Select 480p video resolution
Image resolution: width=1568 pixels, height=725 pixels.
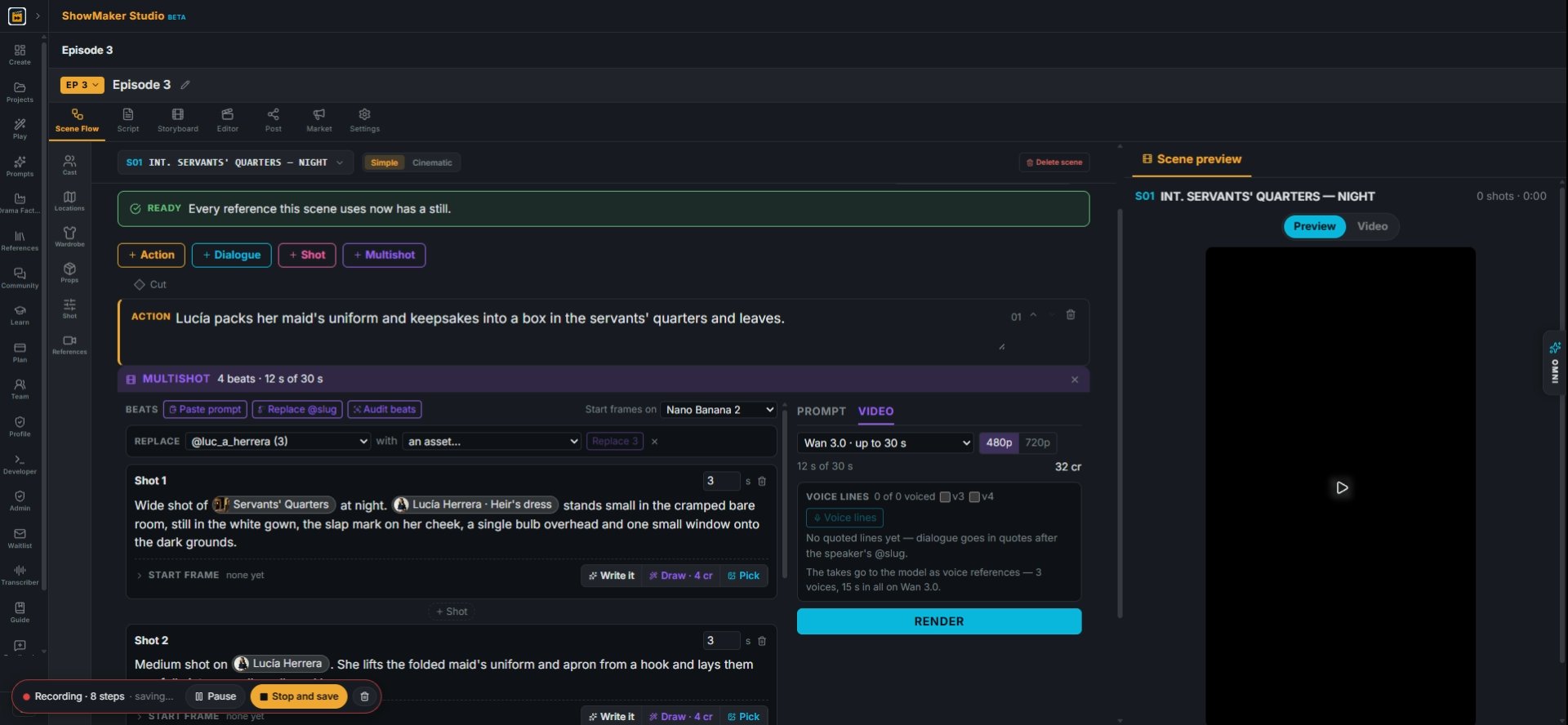pyautogui.click(x=999, y=443)
